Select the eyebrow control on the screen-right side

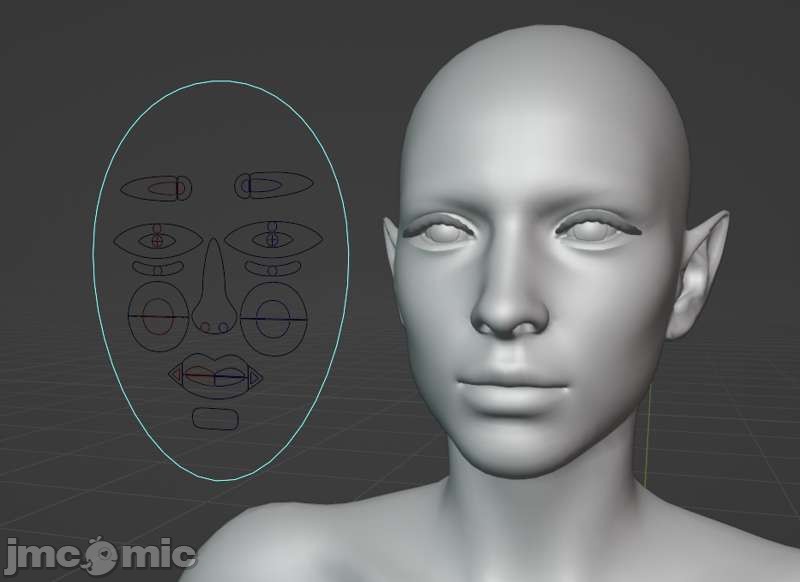pyautogui.click(x=274, y=185)
